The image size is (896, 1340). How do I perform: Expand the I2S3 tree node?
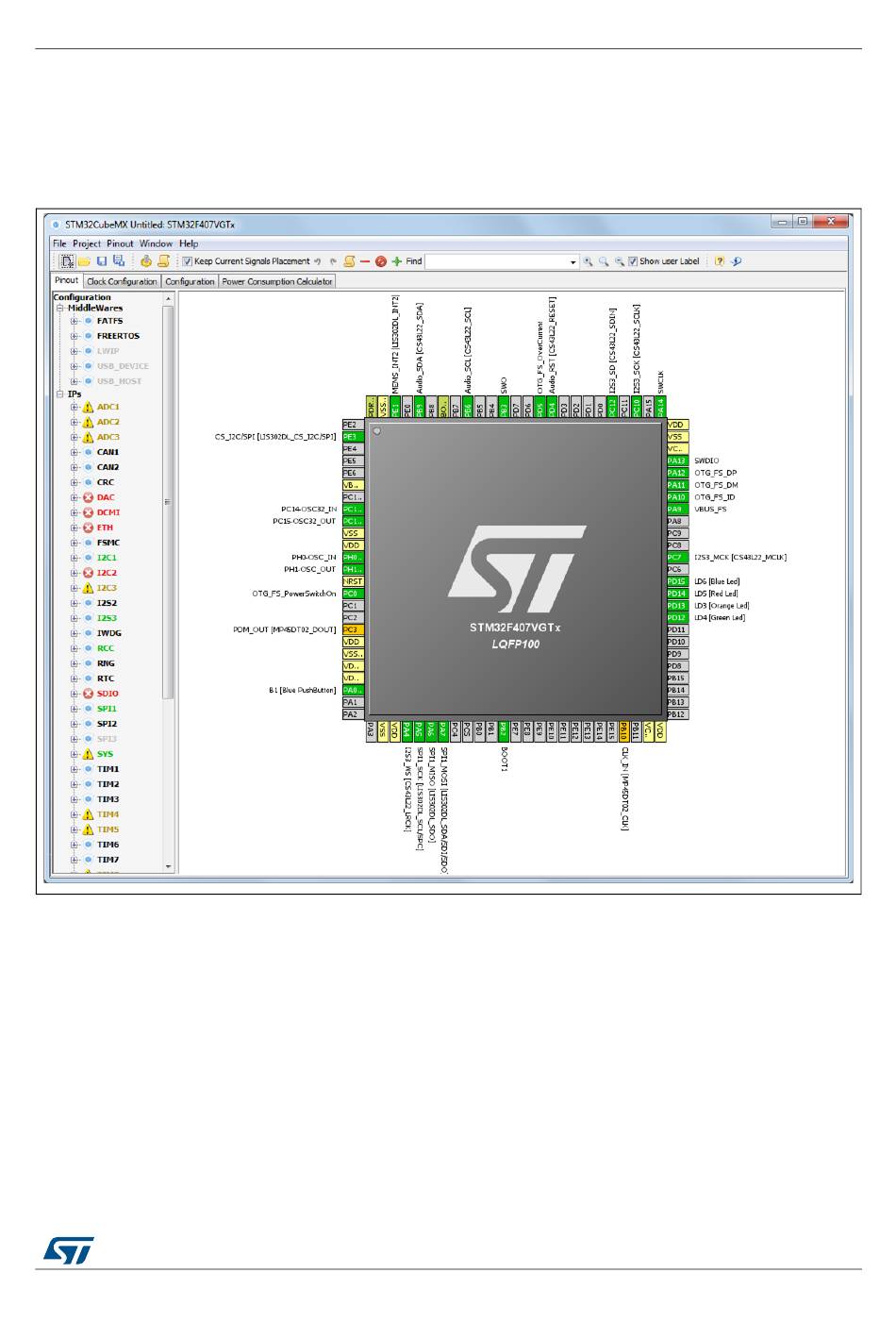(x=75, y=618)
